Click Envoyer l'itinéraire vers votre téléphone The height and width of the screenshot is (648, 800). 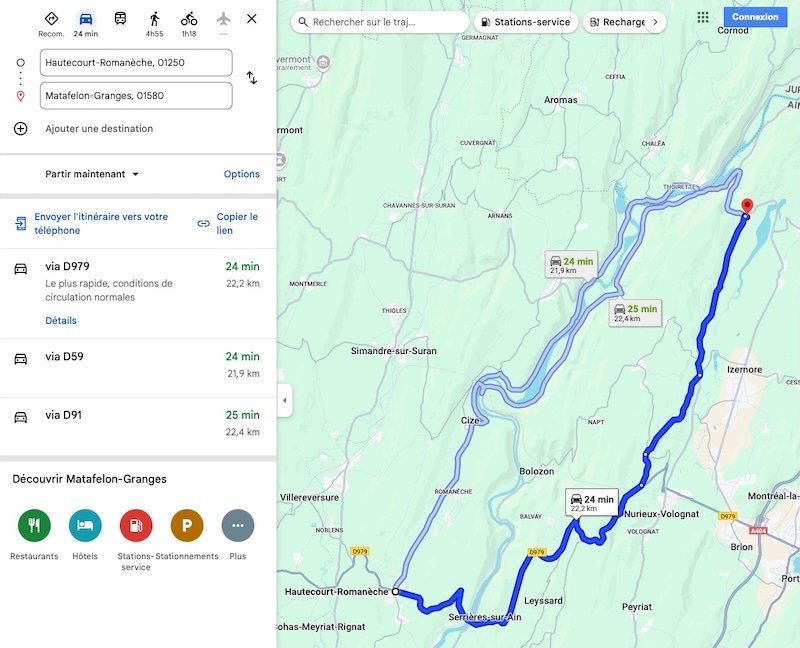(x=101, y=223)
